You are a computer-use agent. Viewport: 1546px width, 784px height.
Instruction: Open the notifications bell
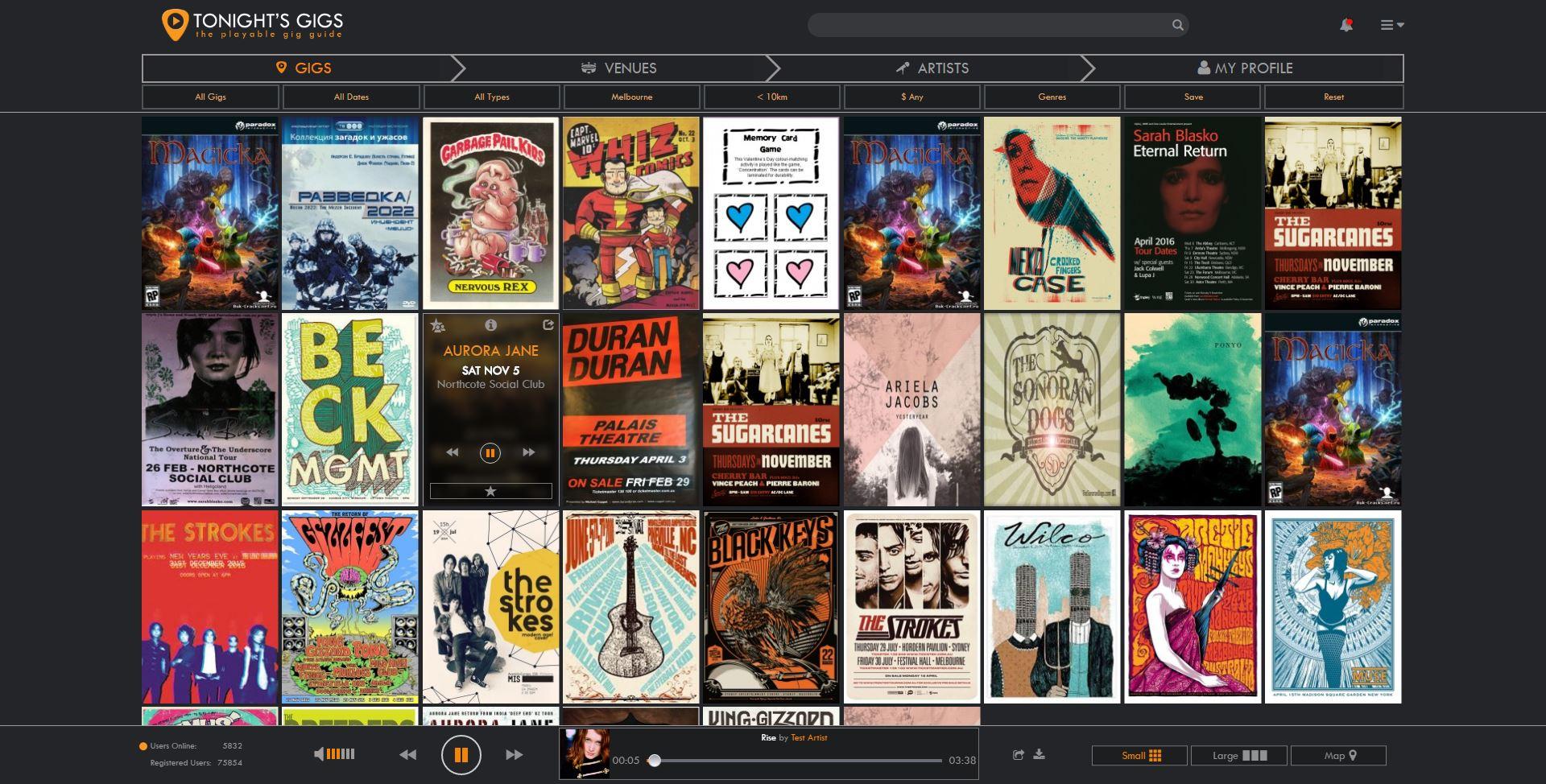(x=1346, y=25)
